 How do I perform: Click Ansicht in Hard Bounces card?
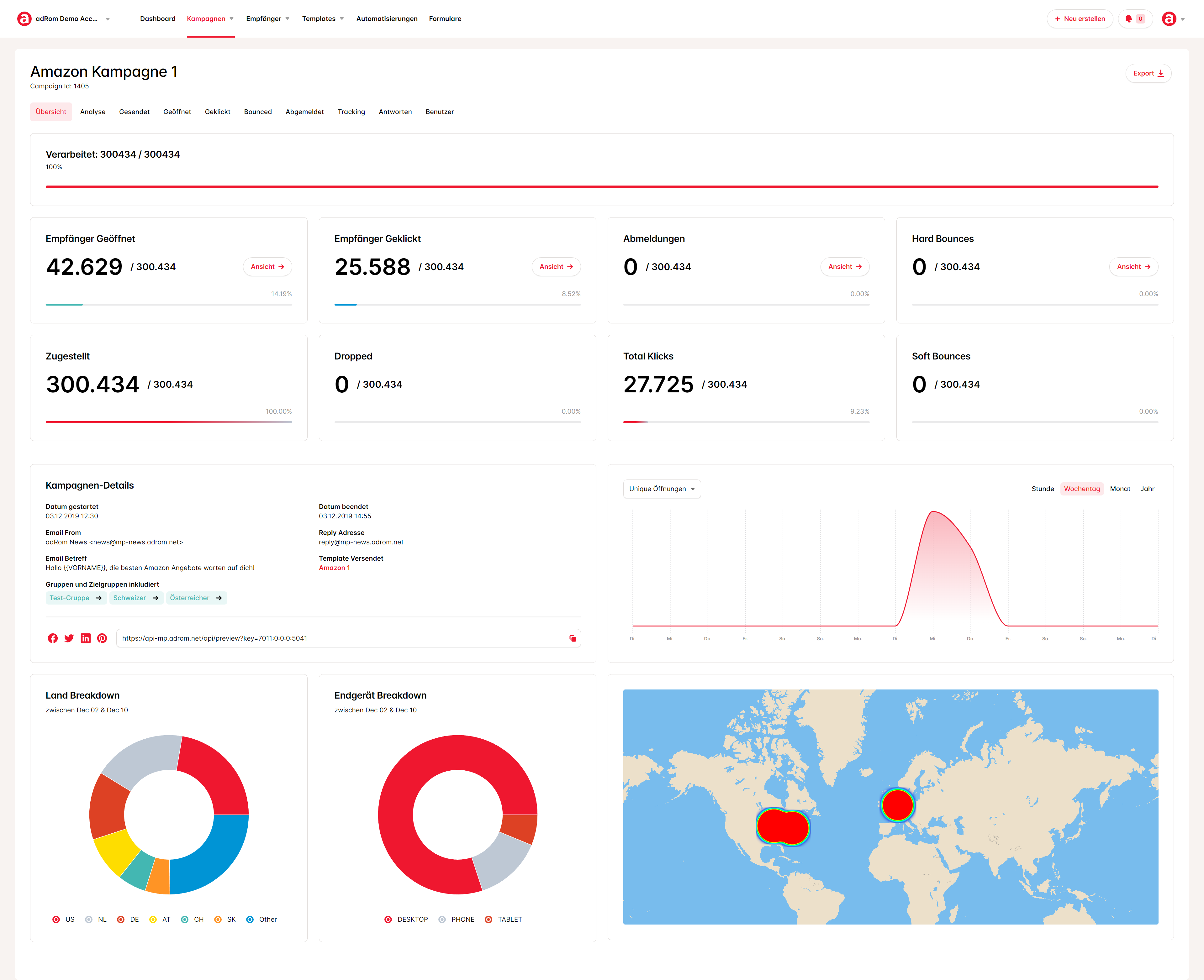pyautogui.click(x=1133, y=266)
